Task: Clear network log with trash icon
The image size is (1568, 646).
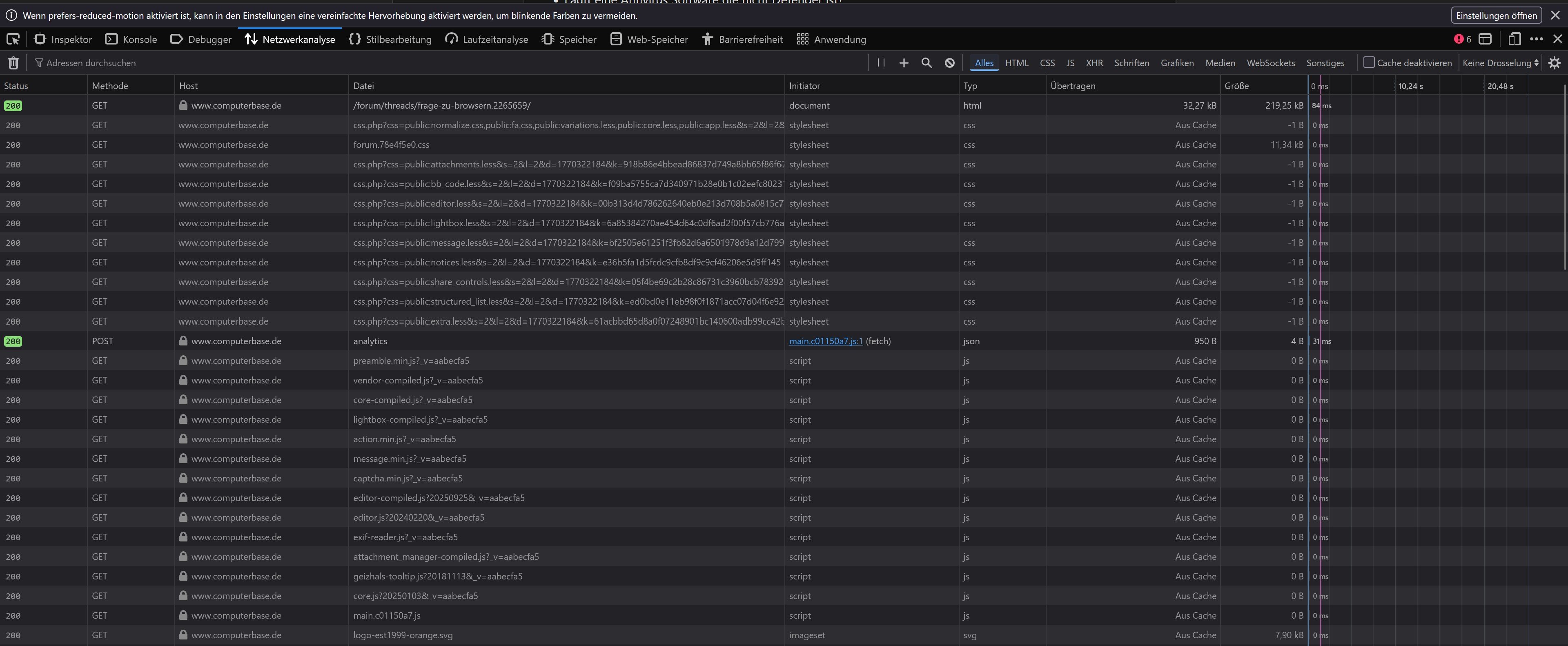Action: pyautogui.click(x=13, y=63)
